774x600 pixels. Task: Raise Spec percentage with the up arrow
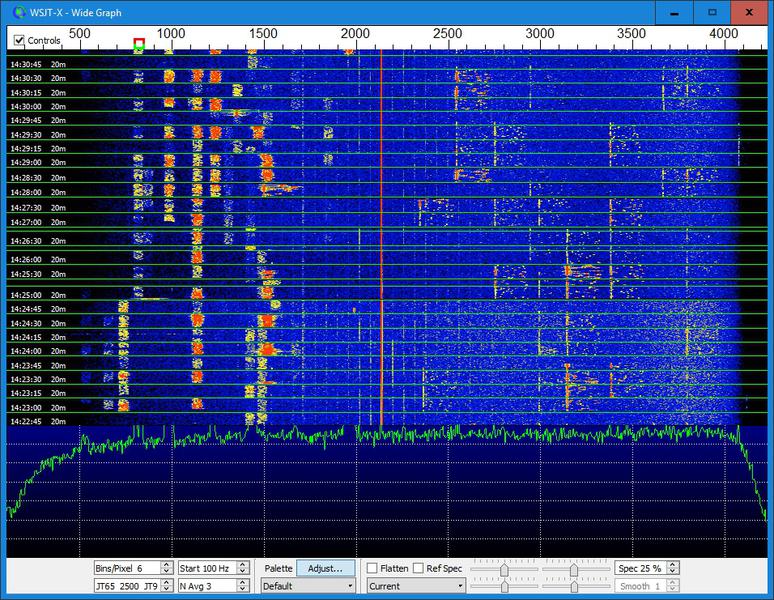(672, 564)
